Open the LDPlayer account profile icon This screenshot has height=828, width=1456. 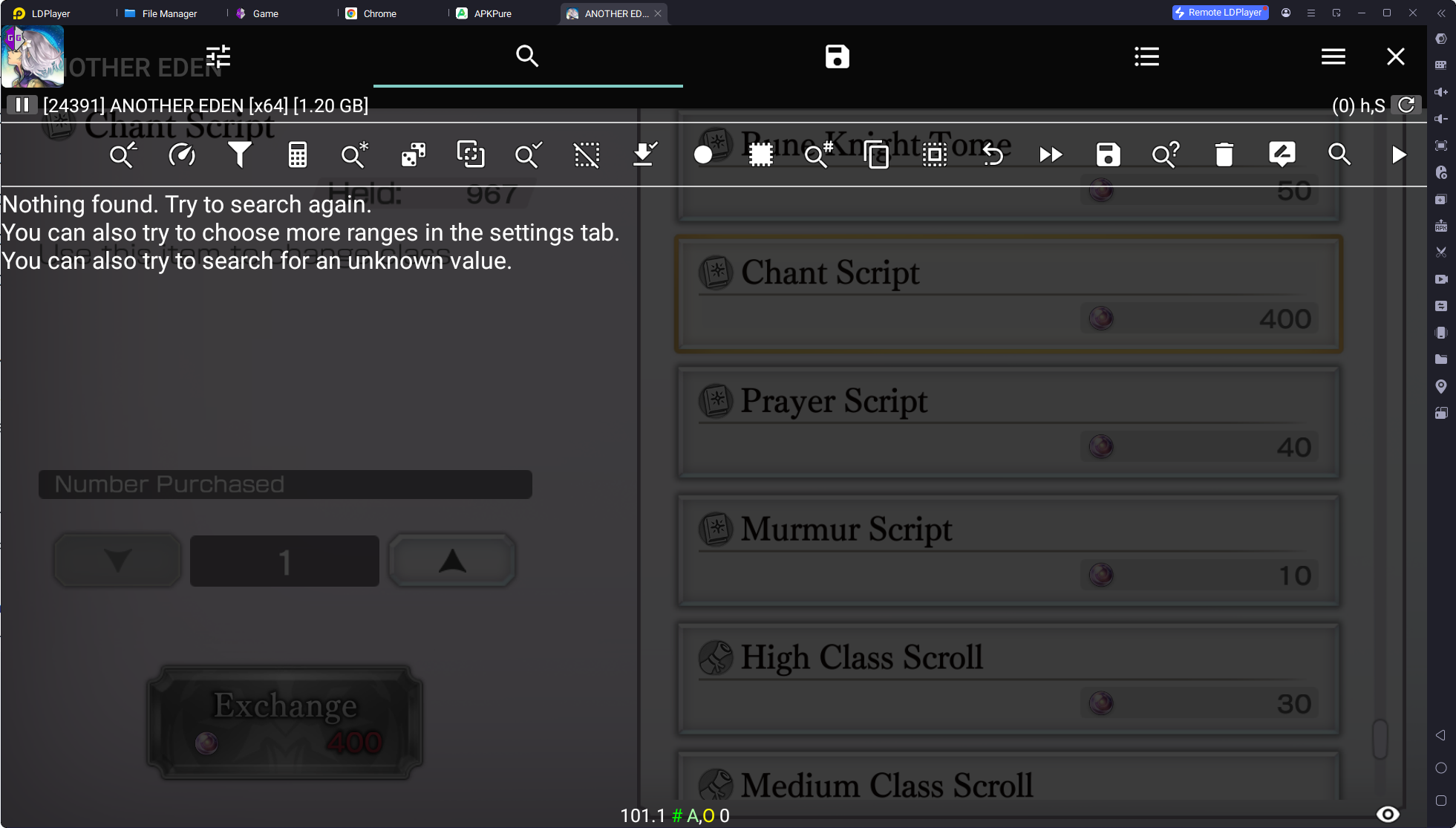point(1286,13)
